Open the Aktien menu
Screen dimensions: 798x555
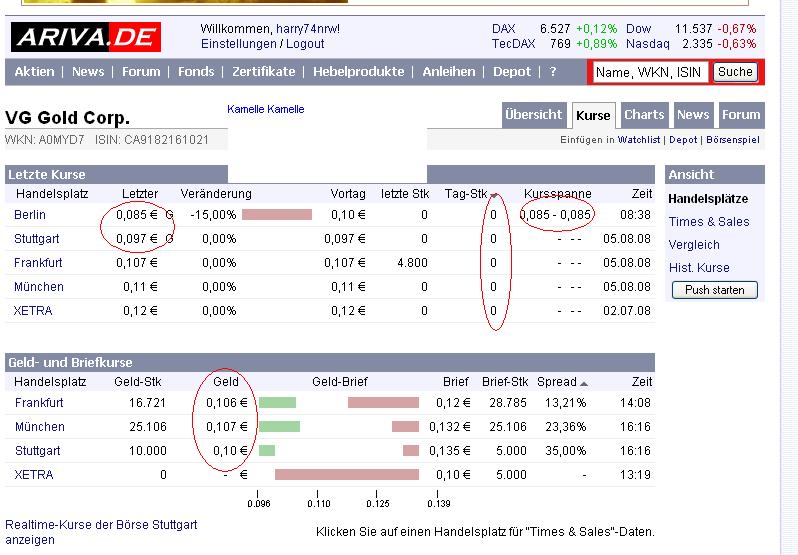(x=34, y=72)
